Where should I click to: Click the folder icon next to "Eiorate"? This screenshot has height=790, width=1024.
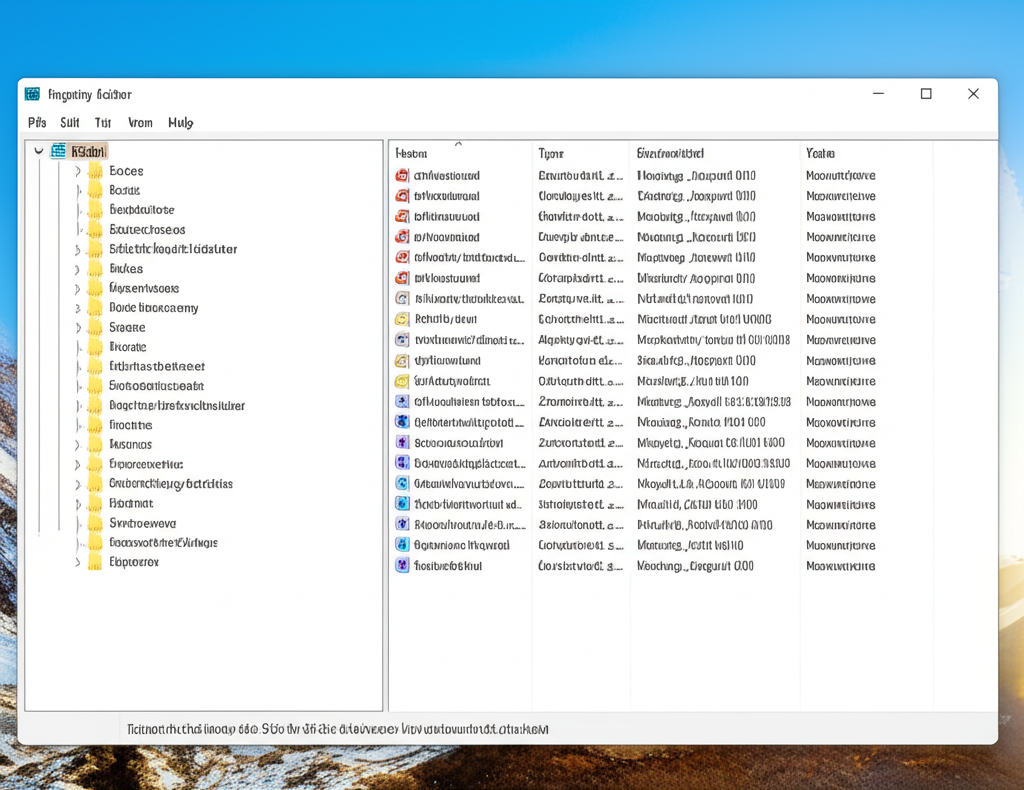click(x=95, y=347)
